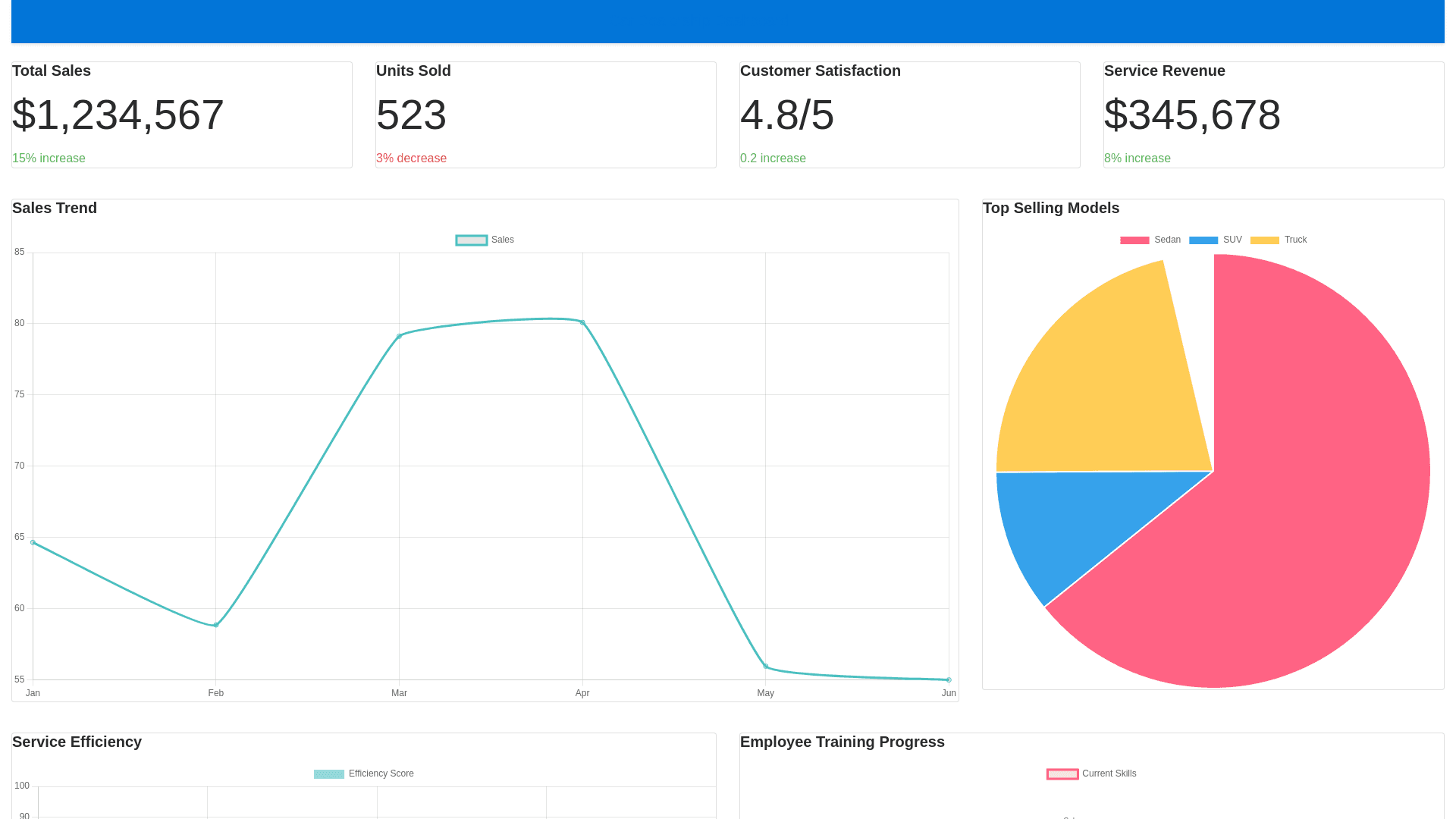Click the Jun data point on line
1456x819 pixels.
[x=949, y=679]
